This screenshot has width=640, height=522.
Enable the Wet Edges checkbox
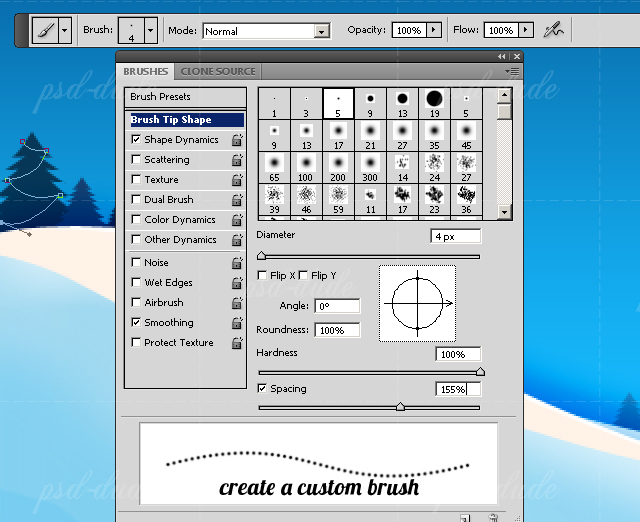click(136, 282)
